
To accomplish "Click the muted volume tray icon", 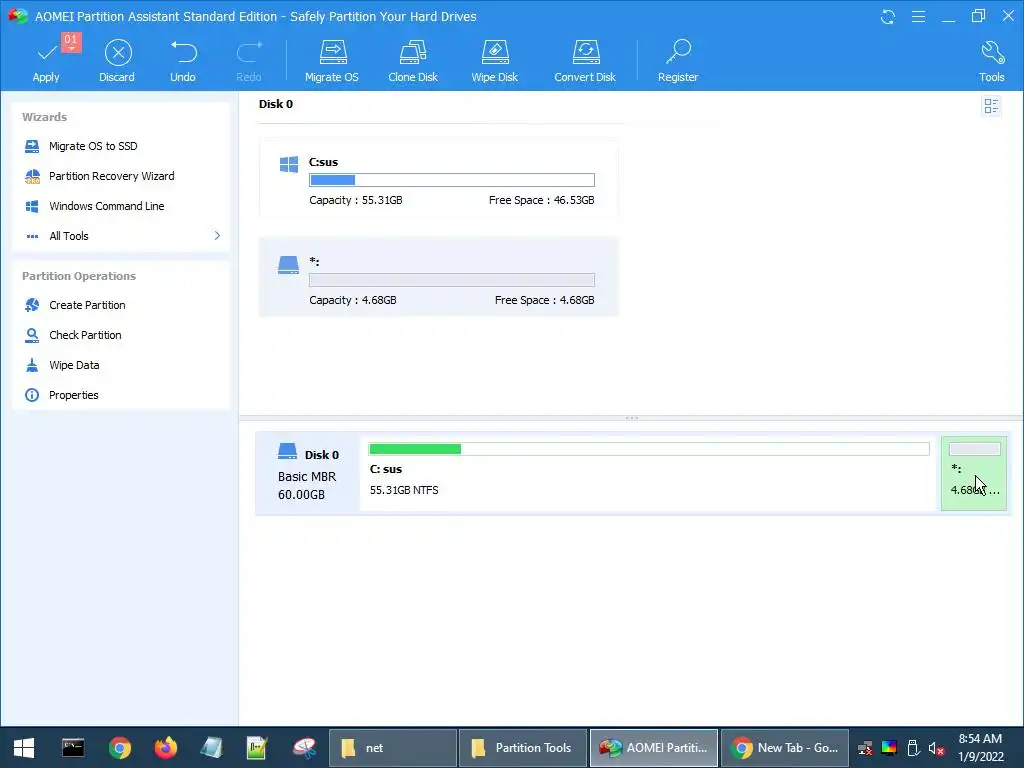I will point(936,748).
